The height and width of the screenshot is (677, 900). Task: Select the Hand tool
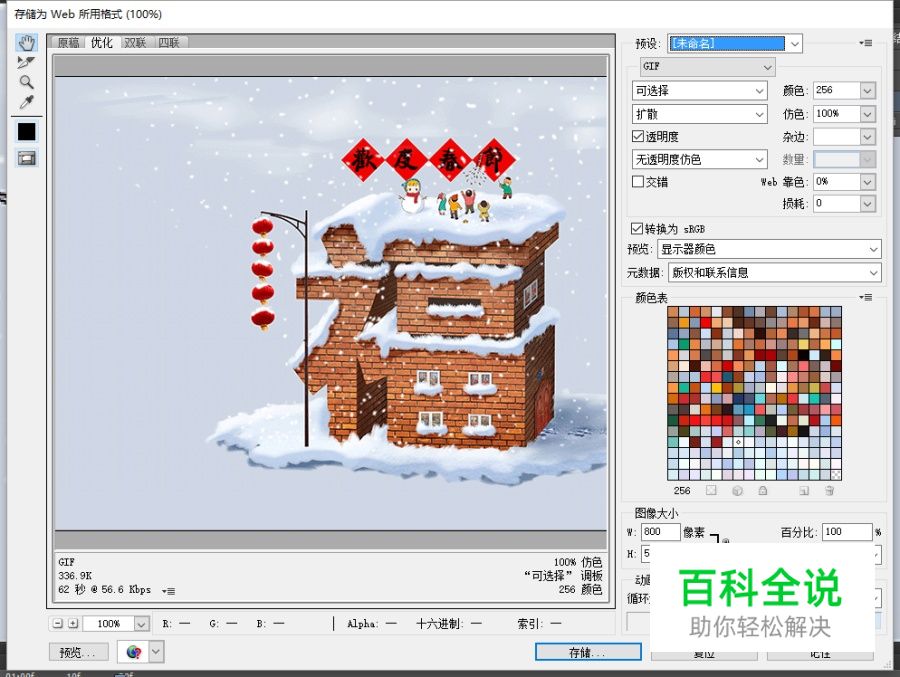(x=26, y=42)
